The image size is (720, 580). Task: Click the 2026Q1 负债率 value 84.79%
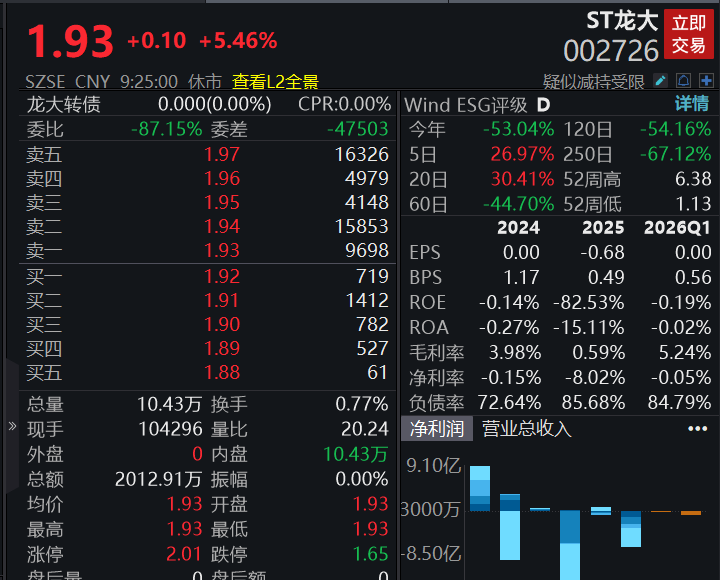(x=680, y=402)
